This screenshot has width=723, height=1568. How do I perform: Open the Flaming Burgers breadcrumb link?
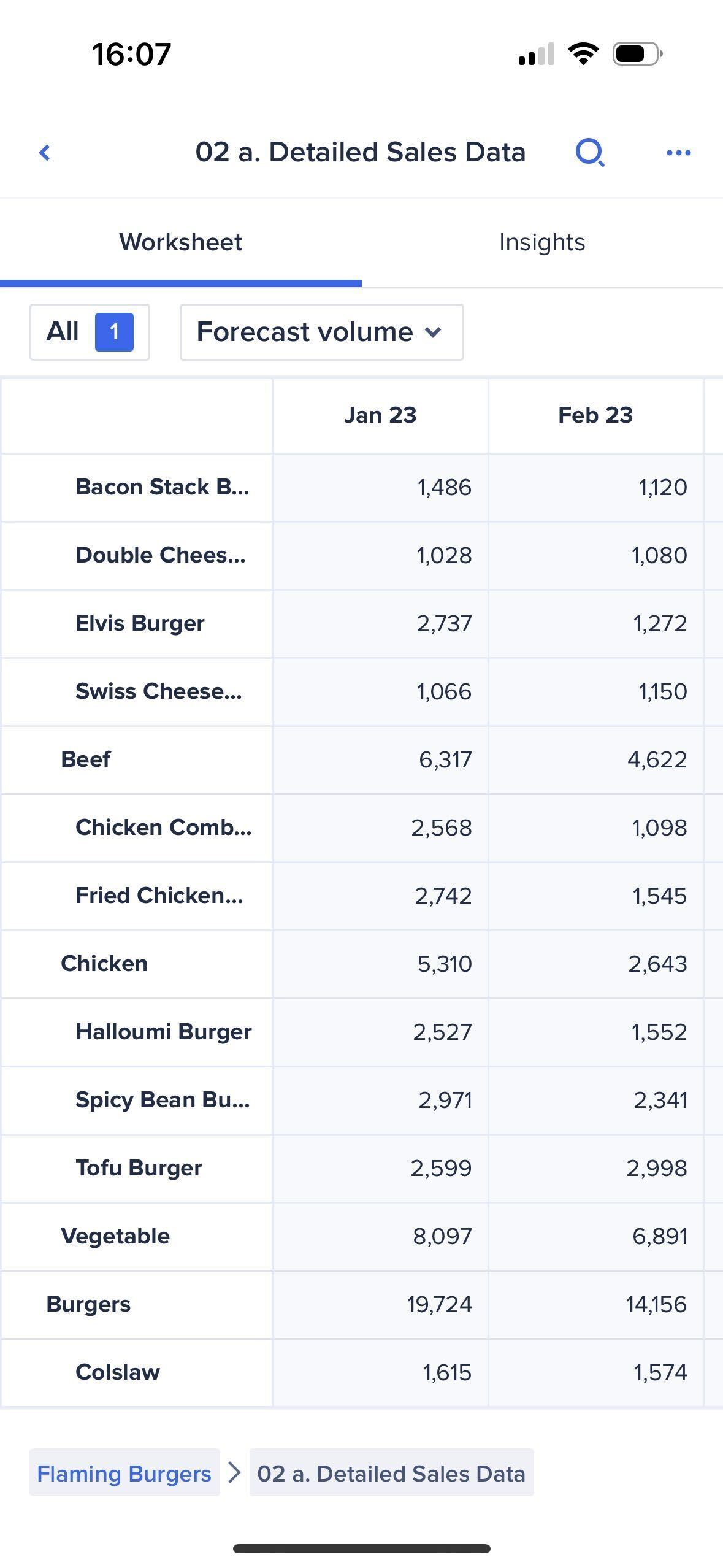(124, 1473)
